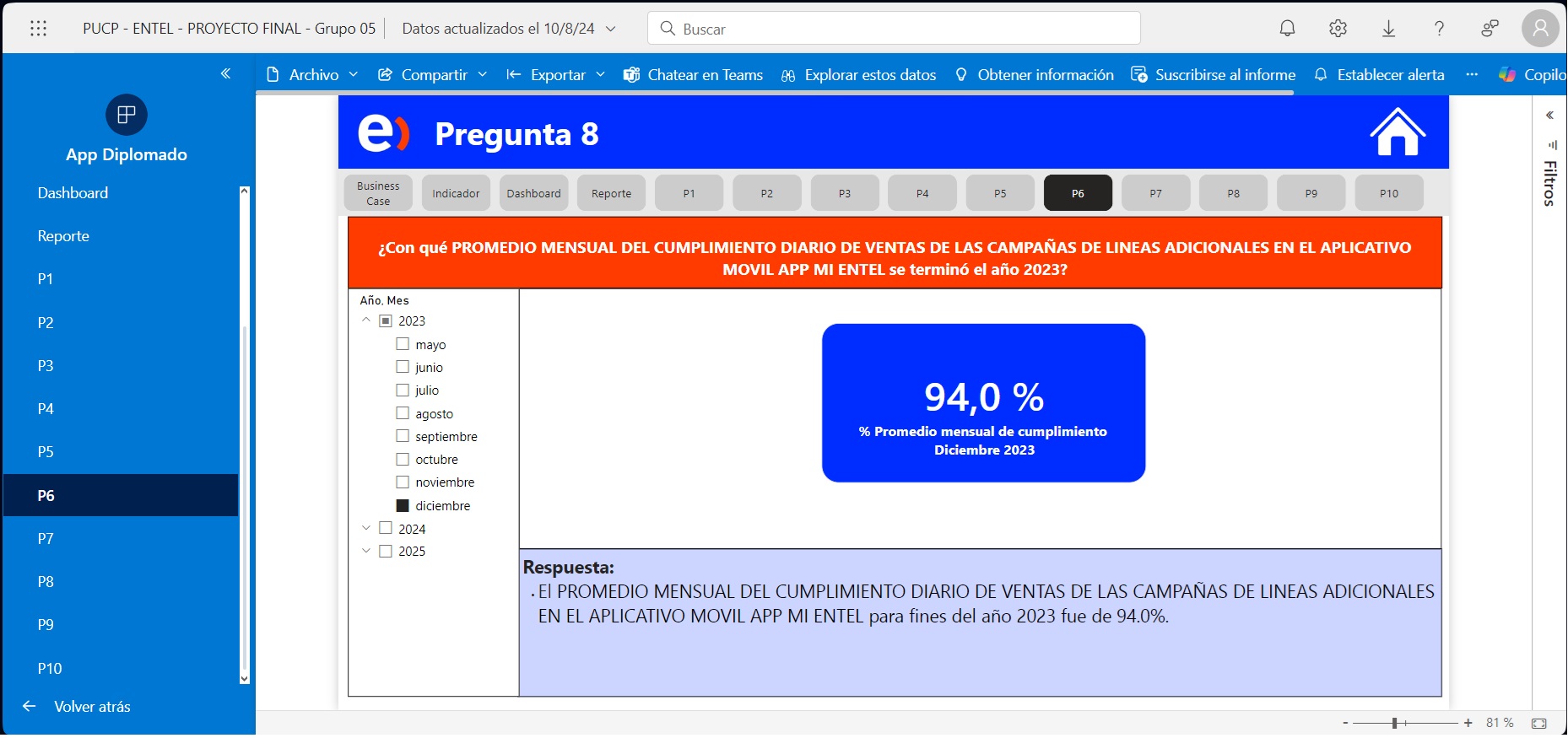Click Establecer alerta
This screenshot has width=1568, height=738.
[1379, 74]
